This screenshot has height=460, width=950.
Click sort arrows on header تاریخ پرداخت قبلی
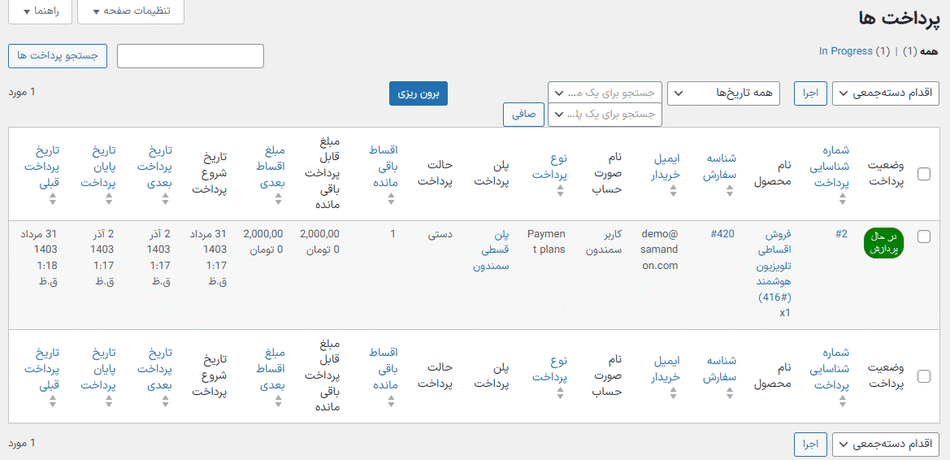click(x=53, y=199)
